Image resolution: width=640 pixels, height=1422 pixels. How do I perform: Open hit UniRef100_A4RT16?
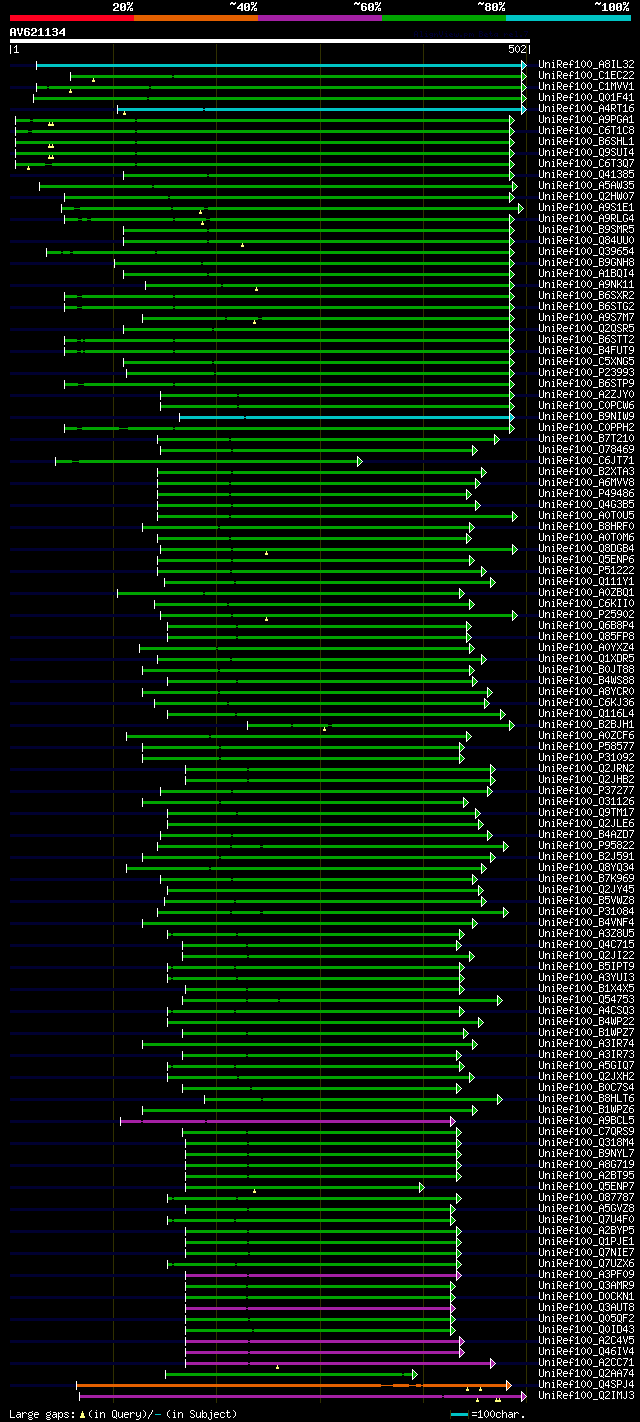[x=586, y=109]
